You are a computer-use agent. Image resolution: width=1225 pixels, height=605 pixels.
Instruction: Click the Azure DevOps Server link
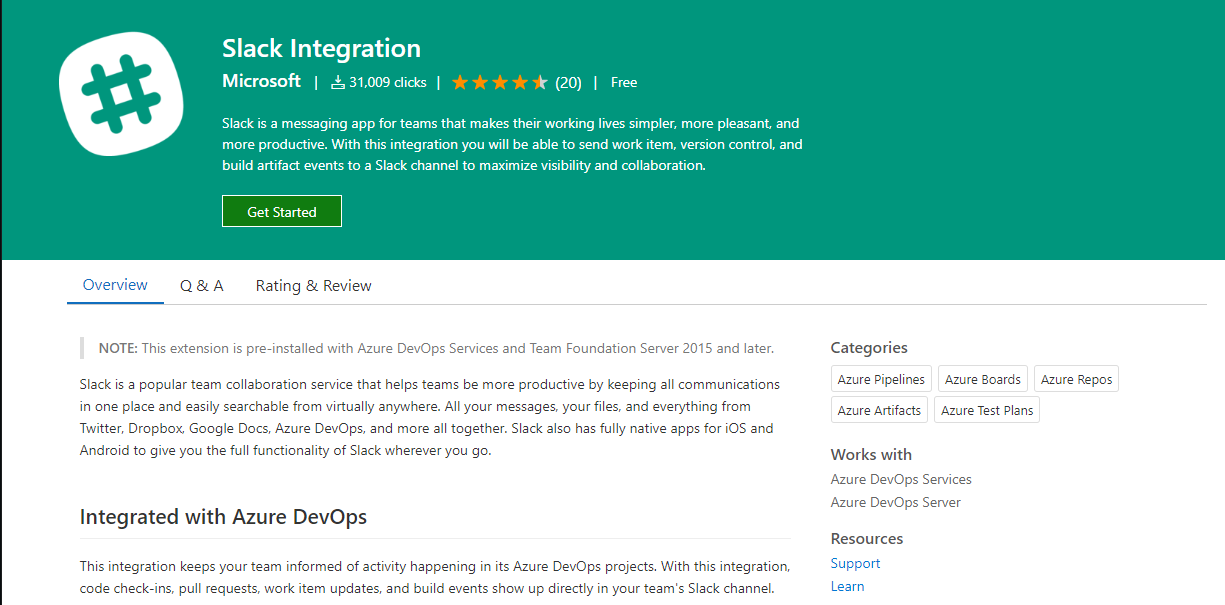(895, 502)
